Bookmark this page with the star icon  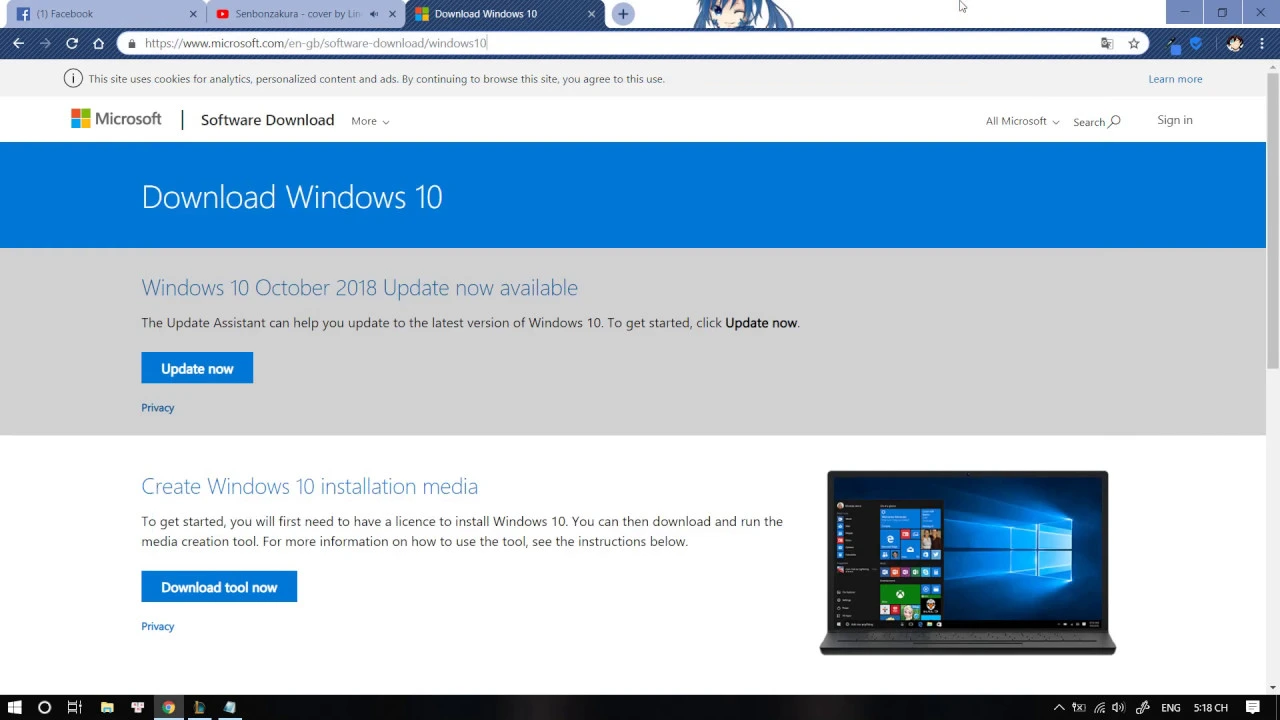pyautogui.click(x=1134, y=43)
